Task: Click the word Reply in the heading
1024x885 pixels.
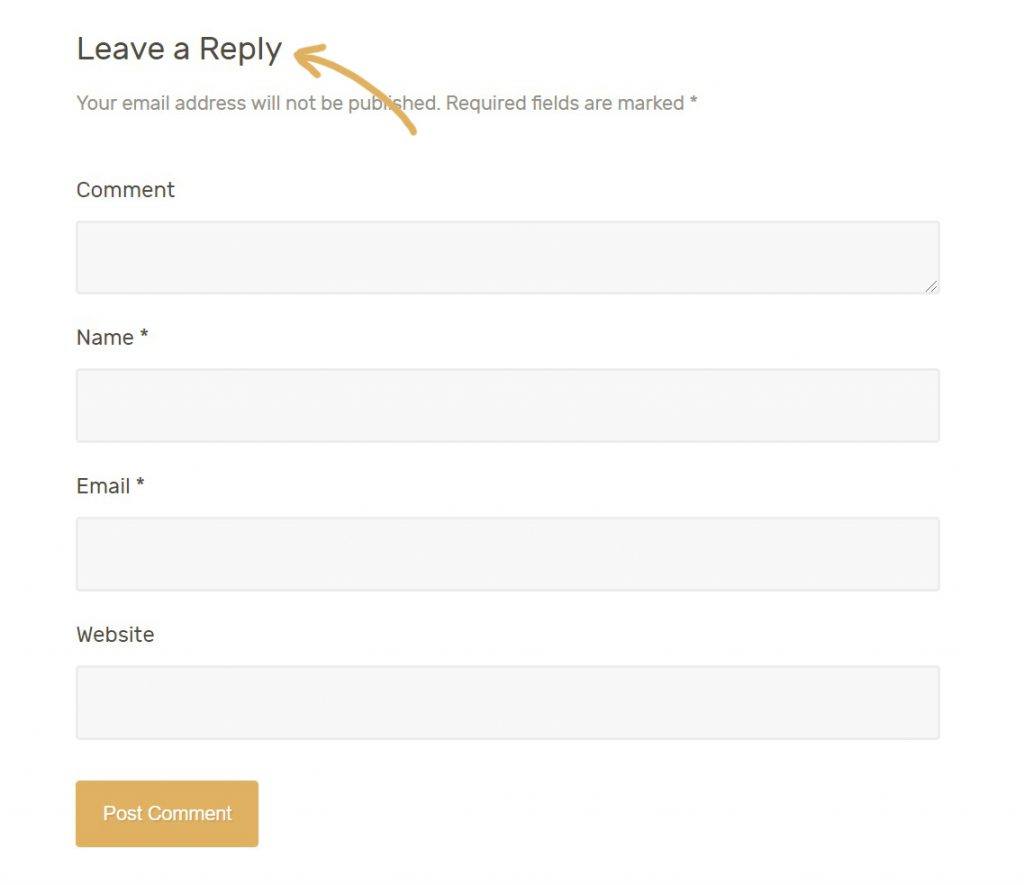Action: (240, 50)
